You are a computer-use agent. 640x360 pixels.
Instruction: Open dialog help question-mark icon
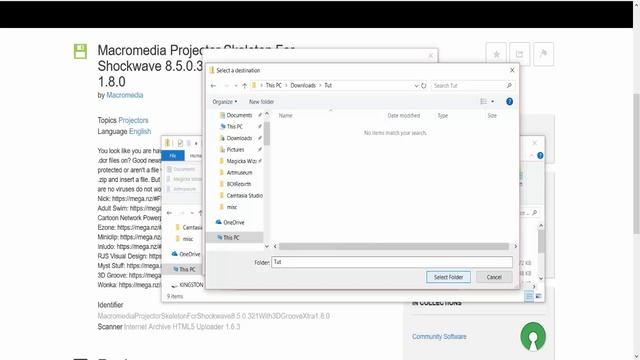(x=509, y=102)
